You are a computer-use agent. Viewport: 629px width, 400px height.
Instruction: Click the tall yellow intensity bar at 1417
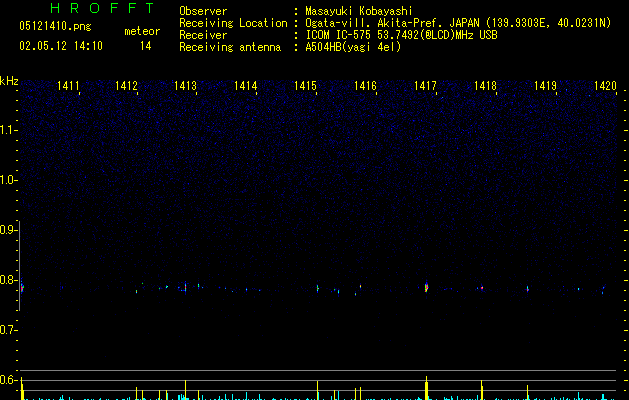[x=426, y=388]
